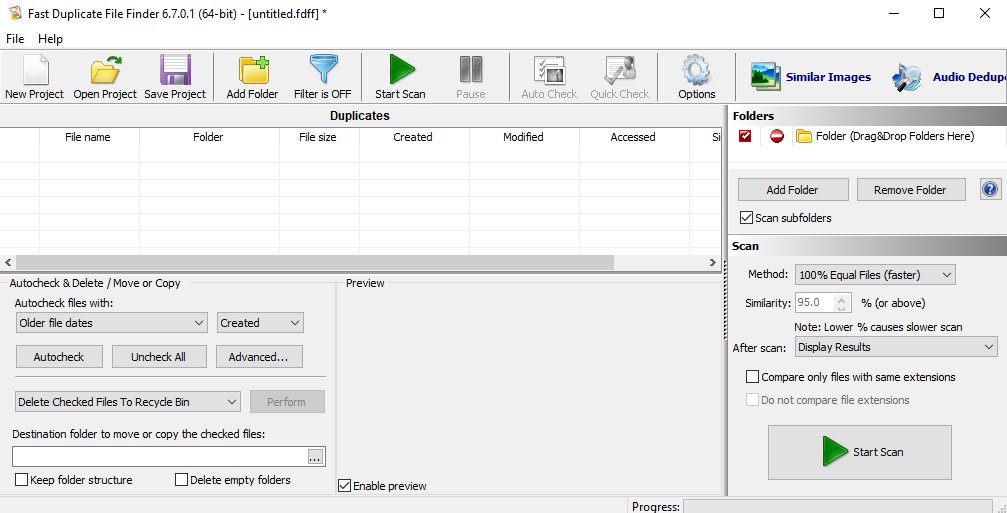Click large Start Scan button in Scan panel
Viewport: 1007px width, 513px height.
click(x=860, y=452)
